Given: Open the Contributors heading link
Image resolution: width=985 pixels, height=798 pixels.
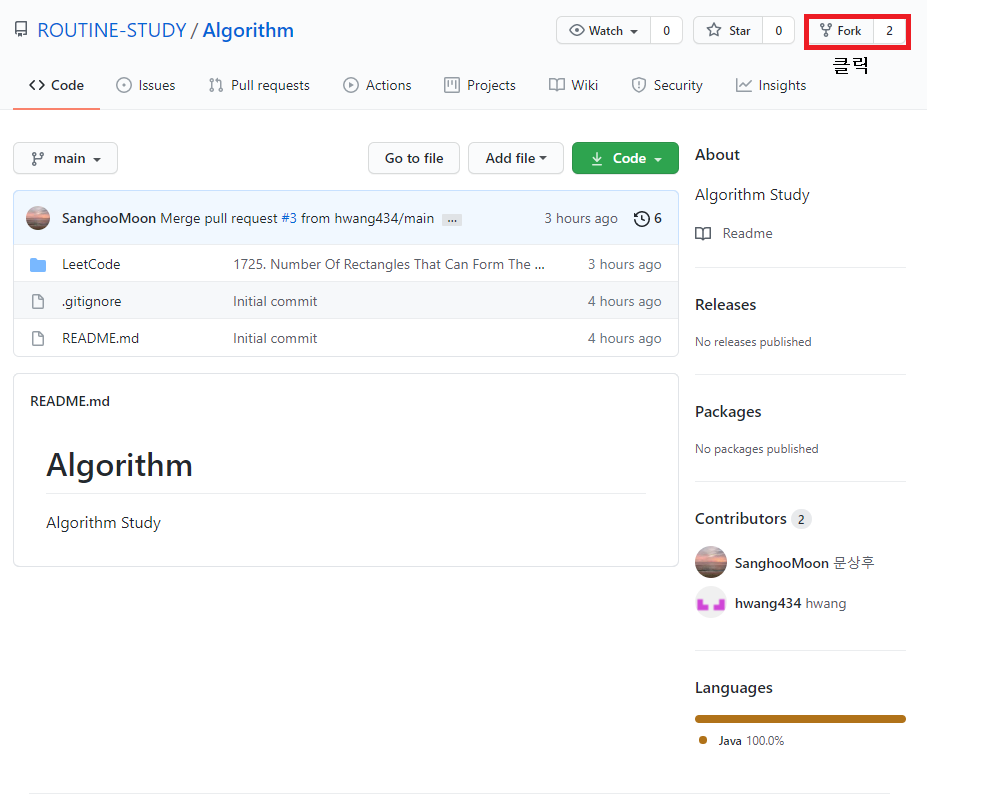Looking at the screenshot, I should point(741,519).
